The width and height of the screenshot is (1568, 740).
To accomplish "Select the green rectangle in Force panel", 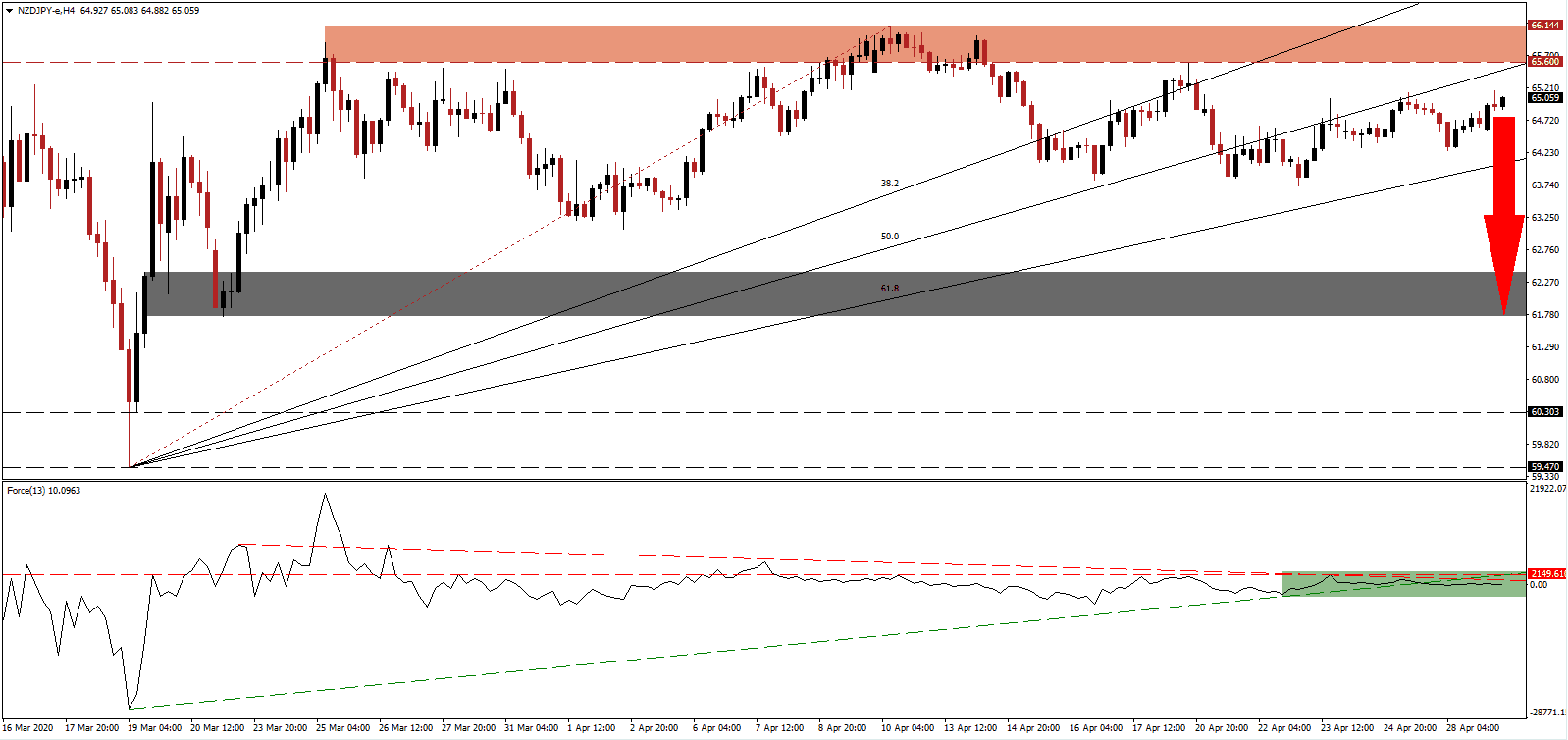I will [1403, 584].
